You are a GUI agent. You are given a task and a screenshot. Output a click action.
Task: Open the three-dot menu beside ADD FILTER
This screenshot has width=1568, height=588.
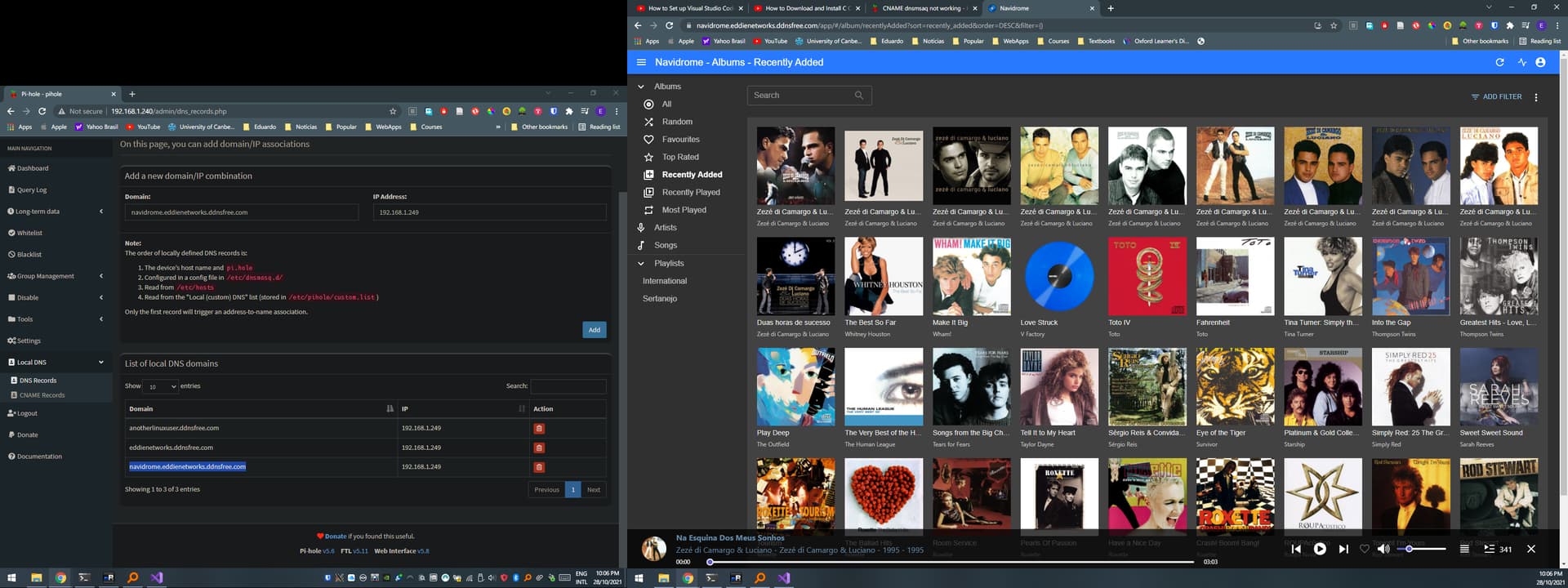(x=1536, y=97)
